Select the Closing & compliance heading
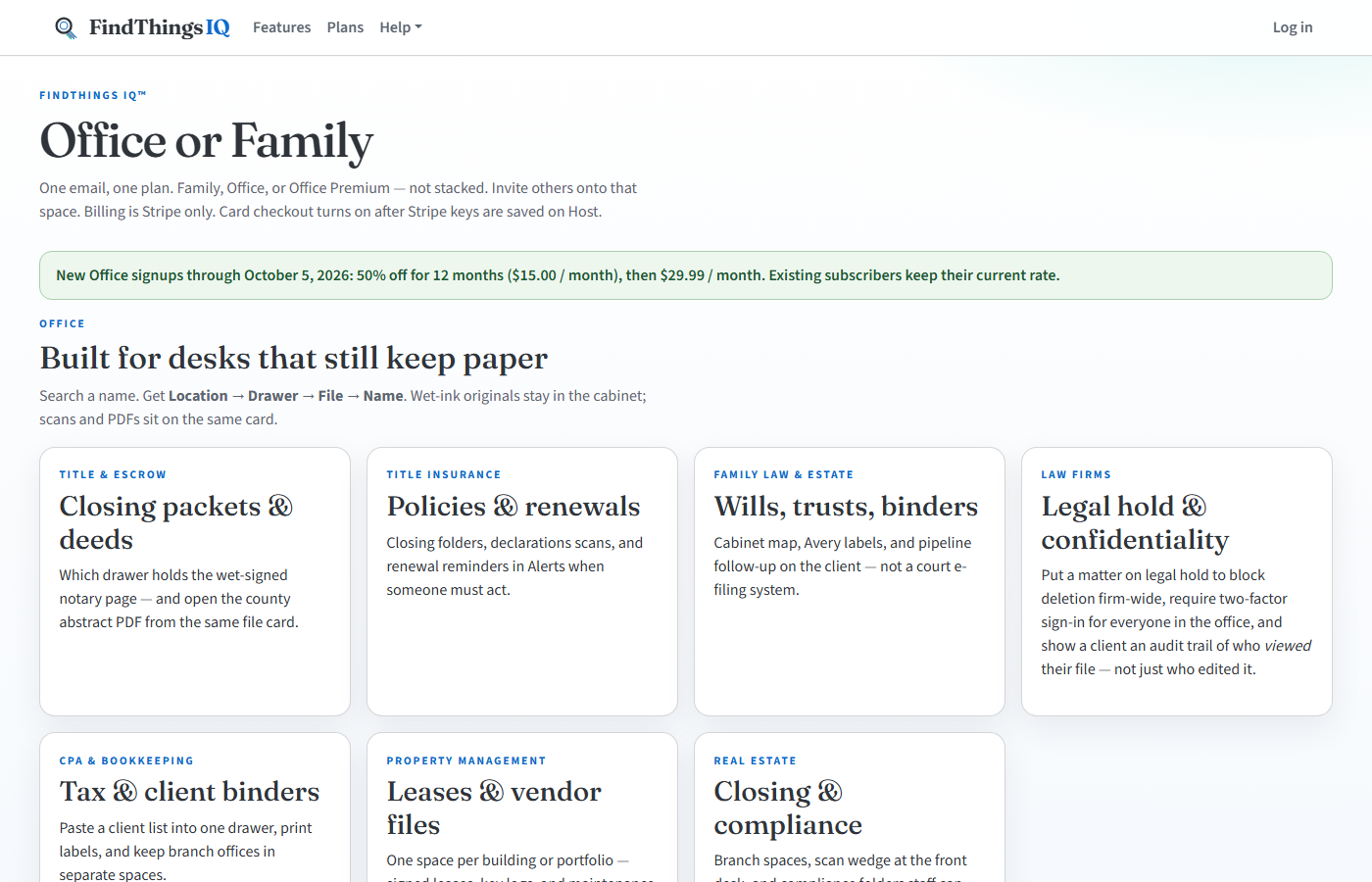 click(x=788, y=808)
